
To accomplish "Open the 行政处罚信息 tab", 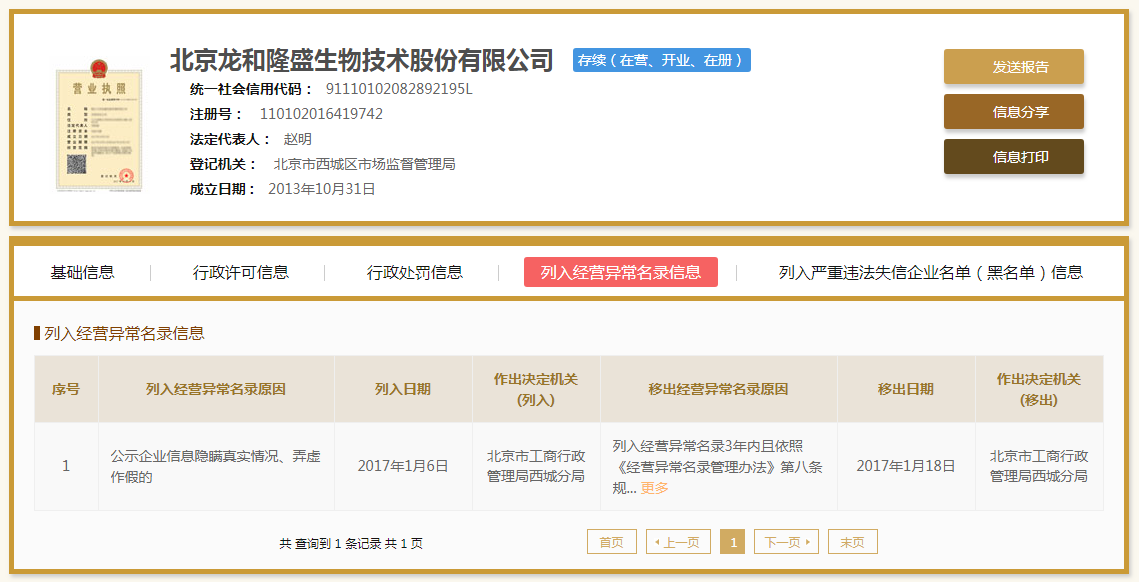I will [x=414, y=272].
